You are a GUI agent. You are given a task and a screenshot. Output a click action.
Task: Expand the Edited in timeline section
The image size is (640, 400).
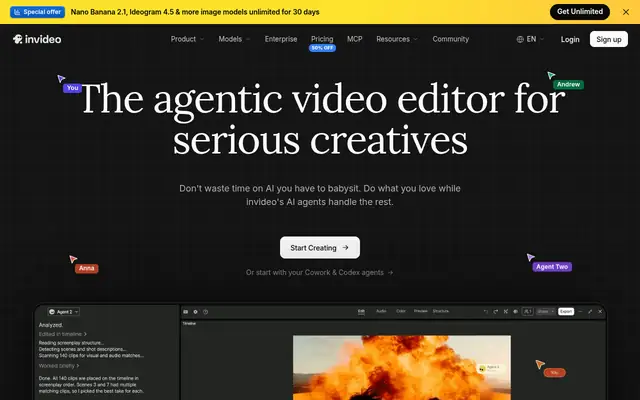62,334
